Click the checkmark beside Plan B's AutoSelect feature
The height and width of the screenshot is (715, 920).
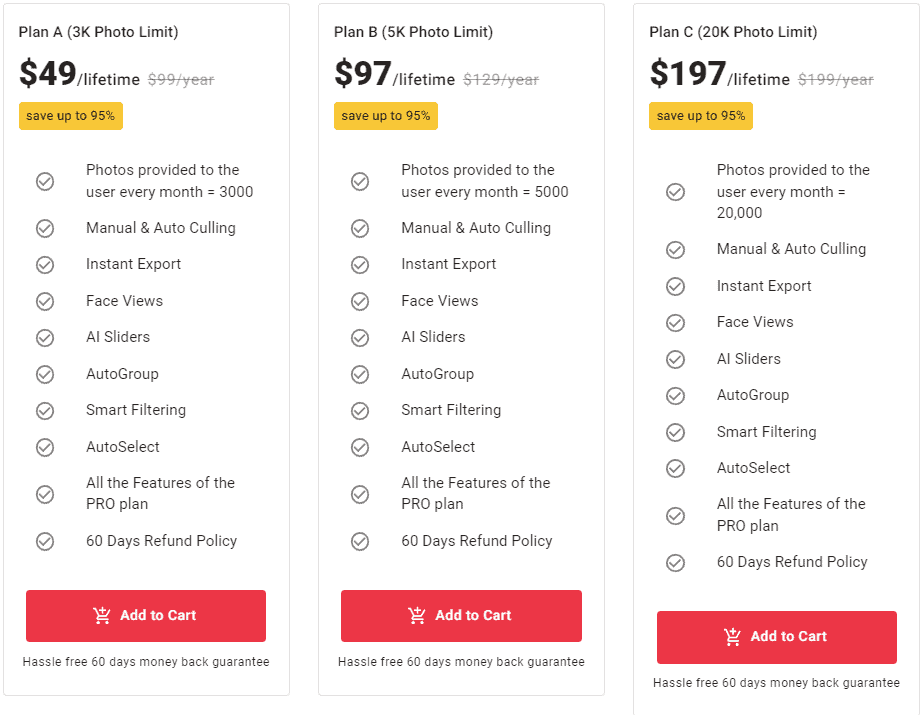360,447
